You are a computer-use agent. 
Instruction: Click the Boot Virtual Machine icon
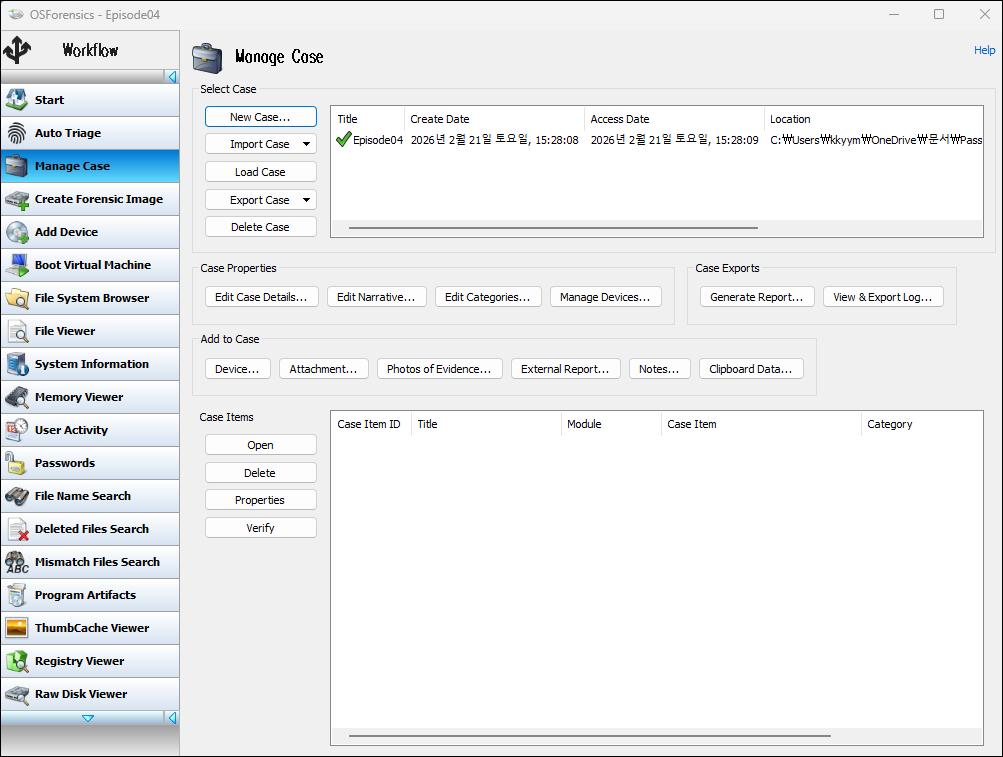(17, 265)
